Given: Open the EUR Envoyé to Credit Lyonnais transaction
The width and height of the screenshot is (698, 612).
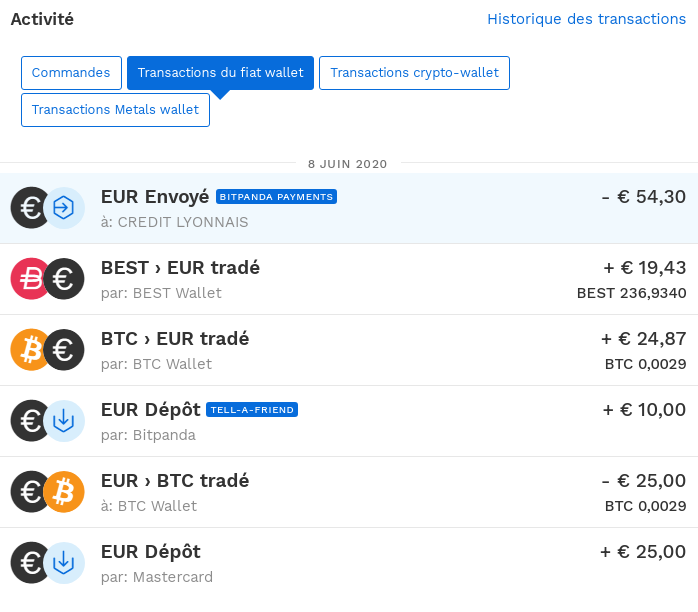Looking at the screenshot, I should coord(349,208).
